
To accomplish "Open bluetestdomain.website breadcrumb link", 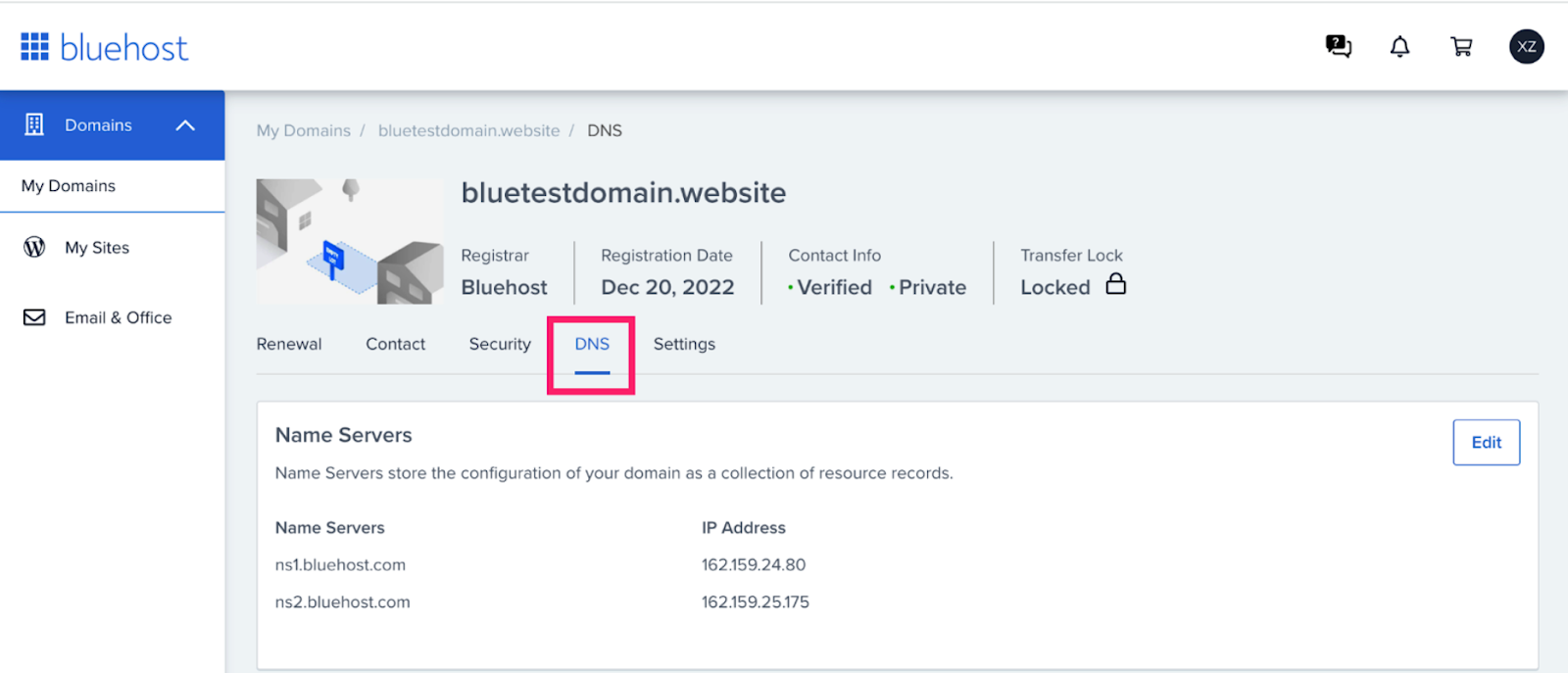I will tap(469, 130).
